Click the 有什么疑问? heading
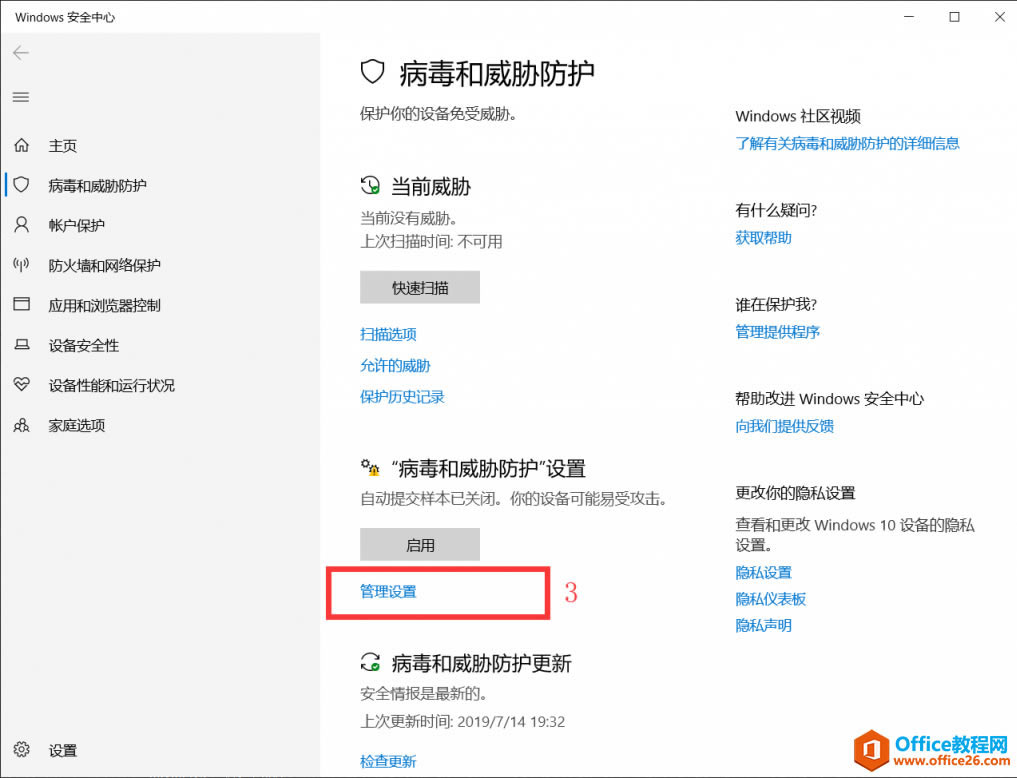 [x=776, y=210]
